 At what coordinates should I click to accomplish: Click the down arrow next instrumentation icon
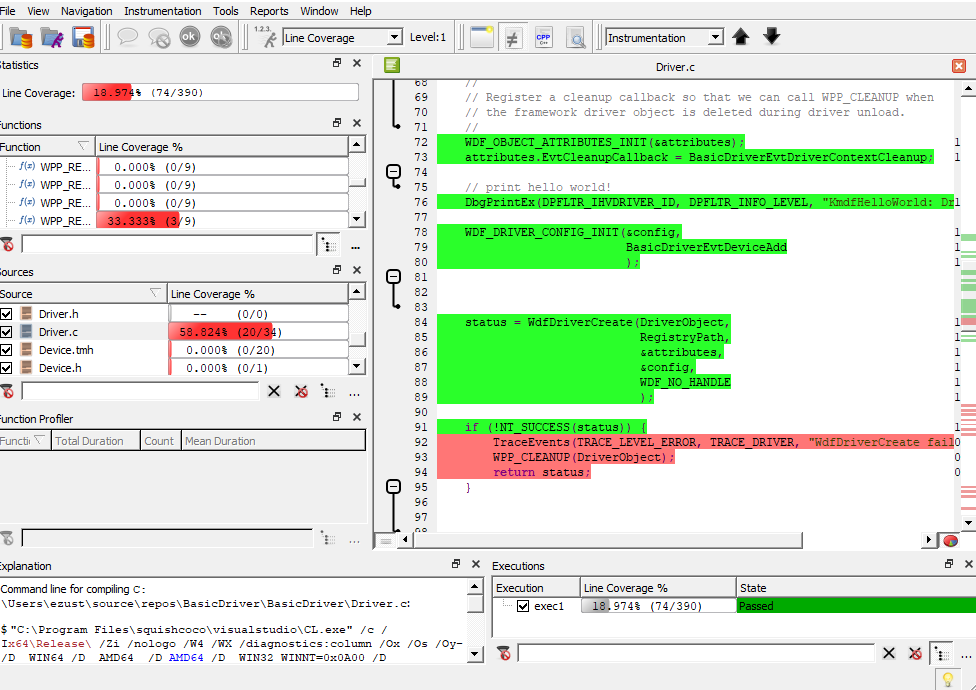pos(771,37)
